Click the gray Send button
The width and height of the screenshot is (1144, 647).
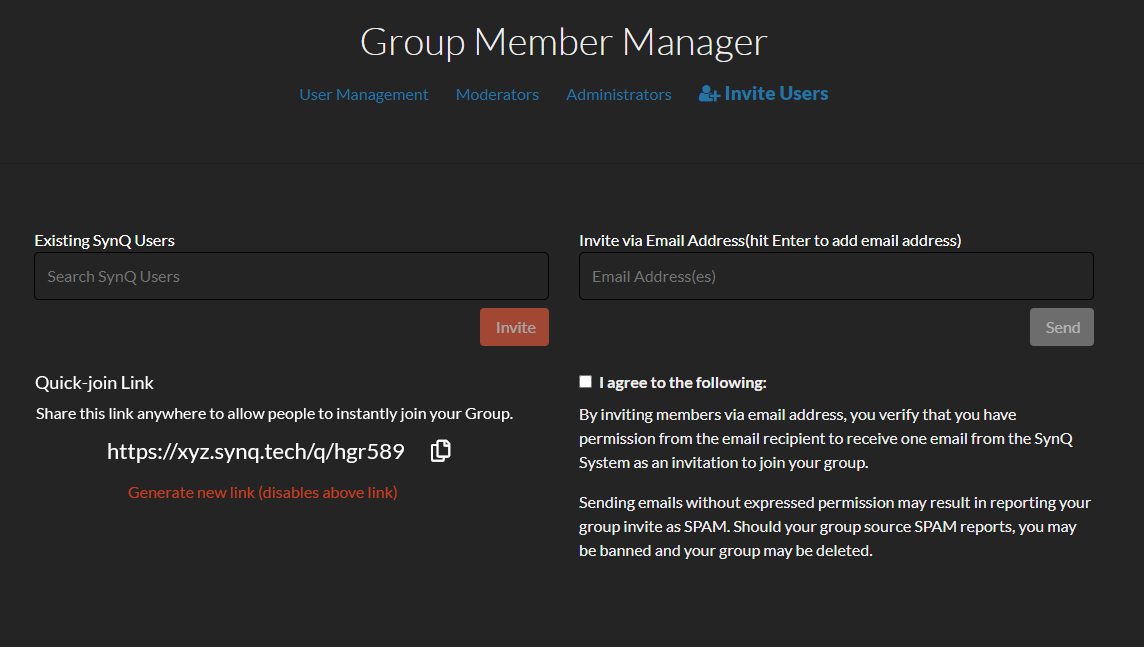click(x=1062, y=327)
